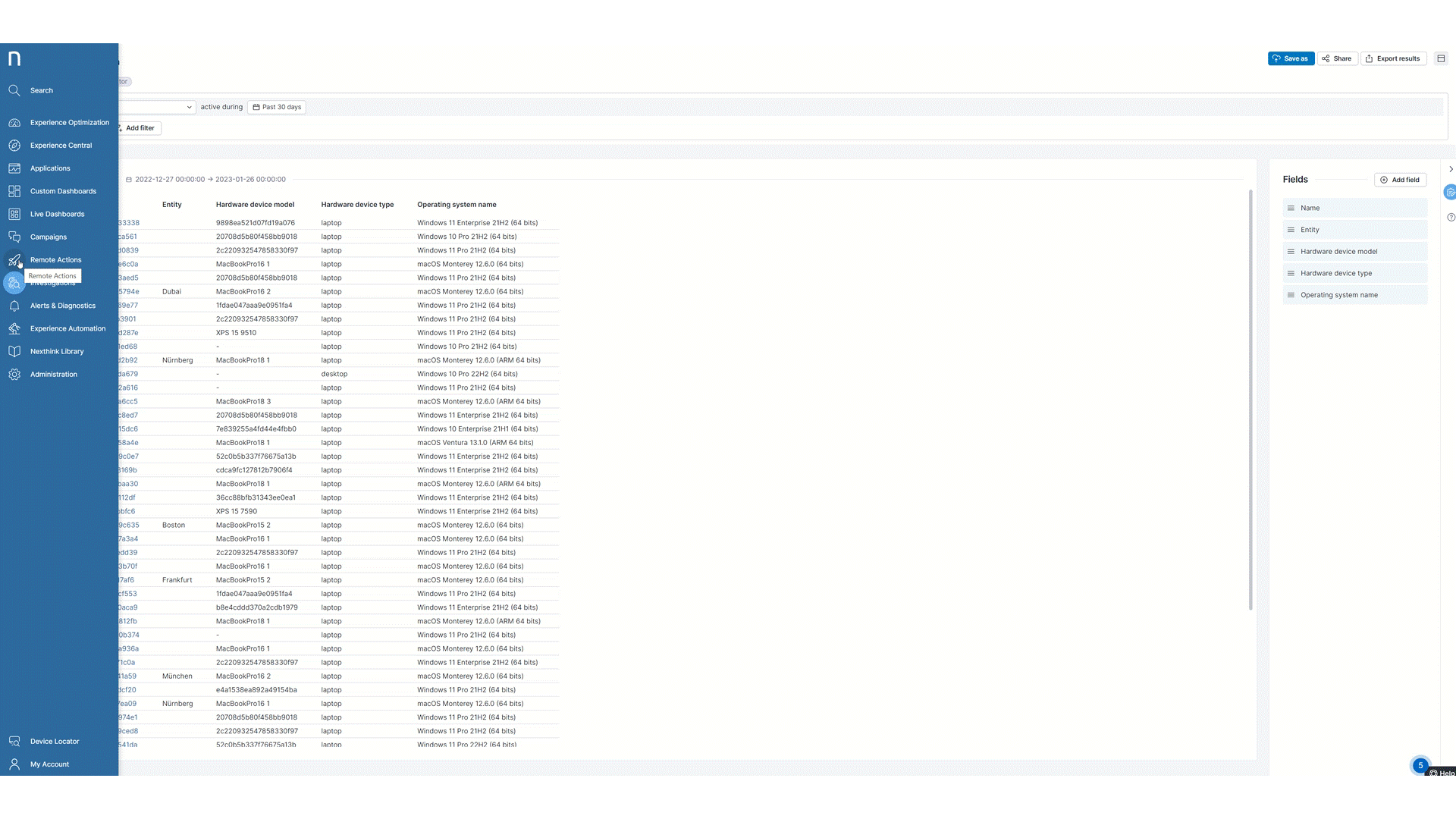The width and height of the screenshot is (1456, 819).
Task: Click the Alerts & Diagnostics sidebar label
Action: [63, 306]
